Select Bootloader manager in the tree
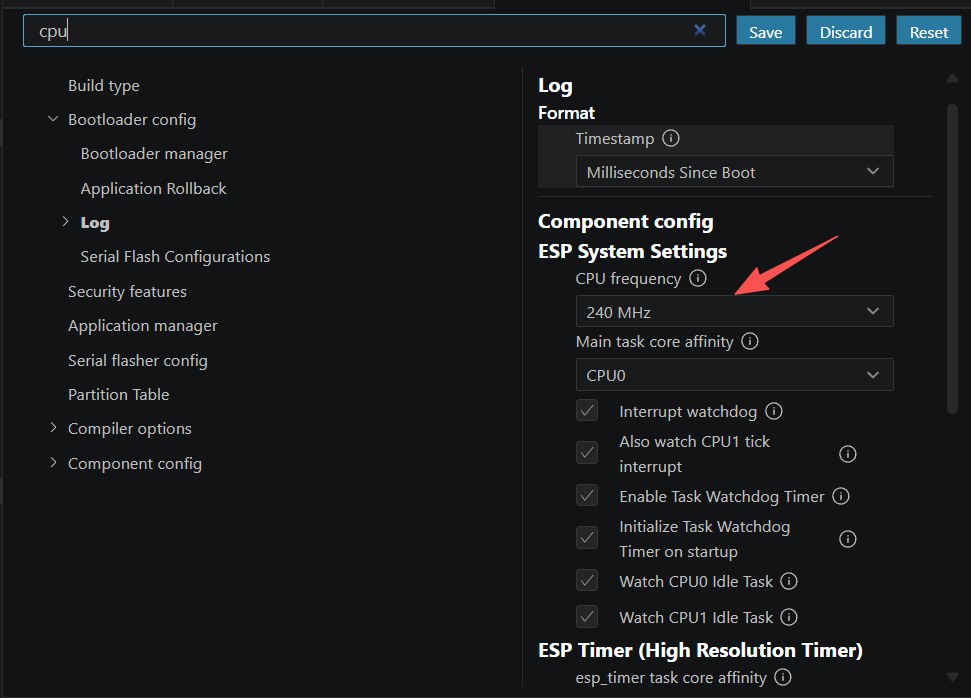 click(x=154, y=154)
